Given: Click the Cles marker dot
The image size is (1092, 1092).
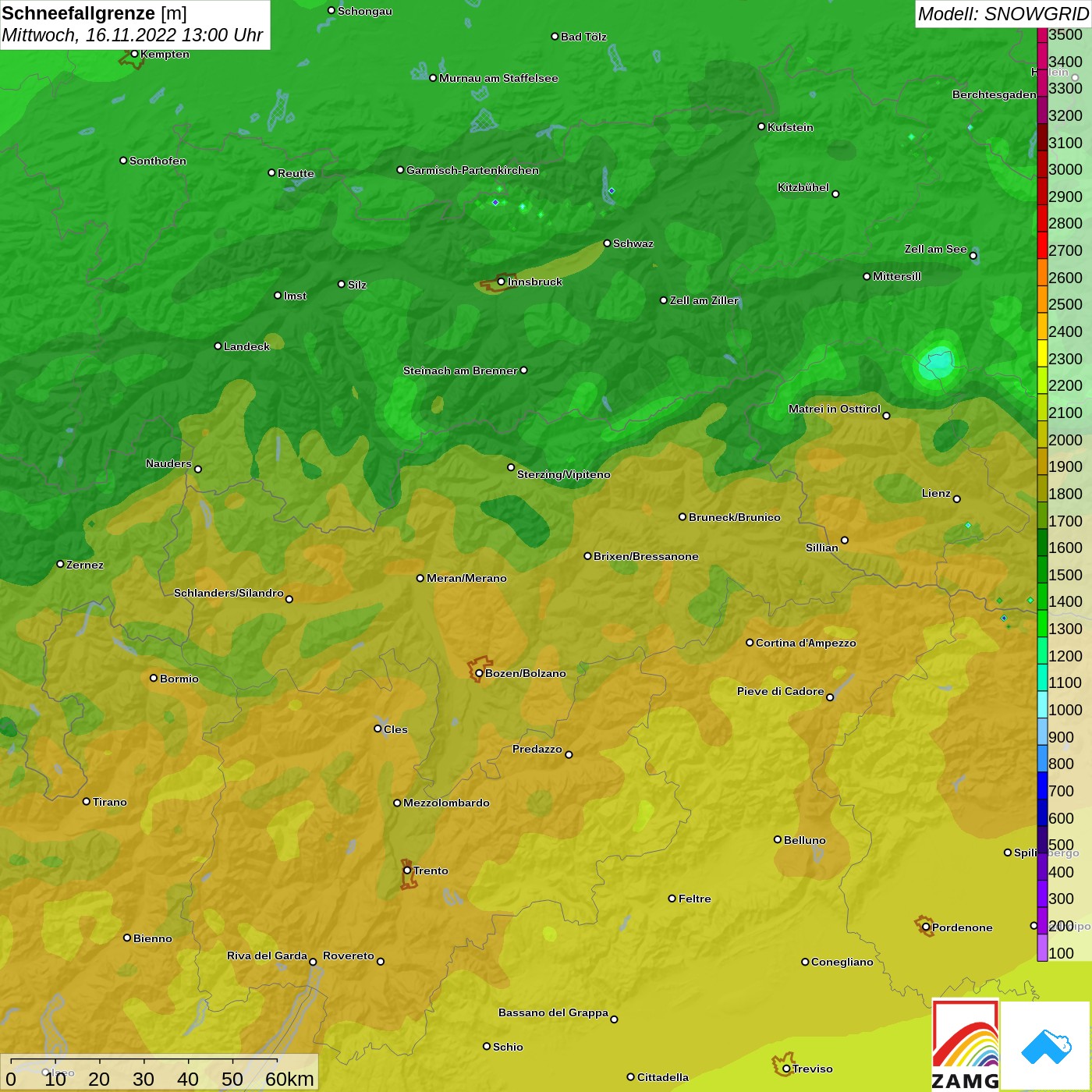Looking at the screenshot, I should pos(378,729).
